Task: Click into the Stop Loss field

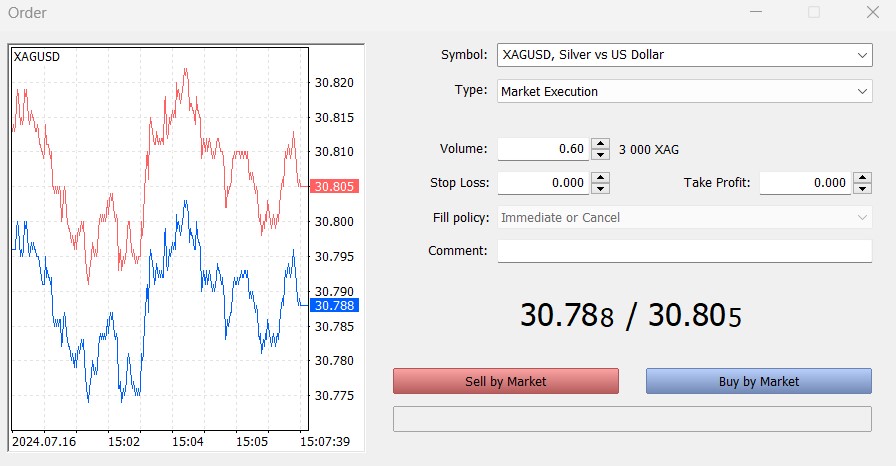Action: [542, 183]
